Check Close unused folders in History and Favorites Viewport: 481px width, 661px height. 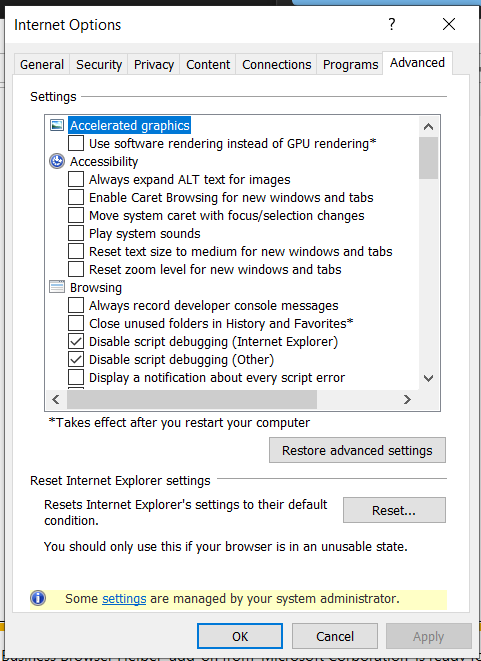tap(76, 323)
